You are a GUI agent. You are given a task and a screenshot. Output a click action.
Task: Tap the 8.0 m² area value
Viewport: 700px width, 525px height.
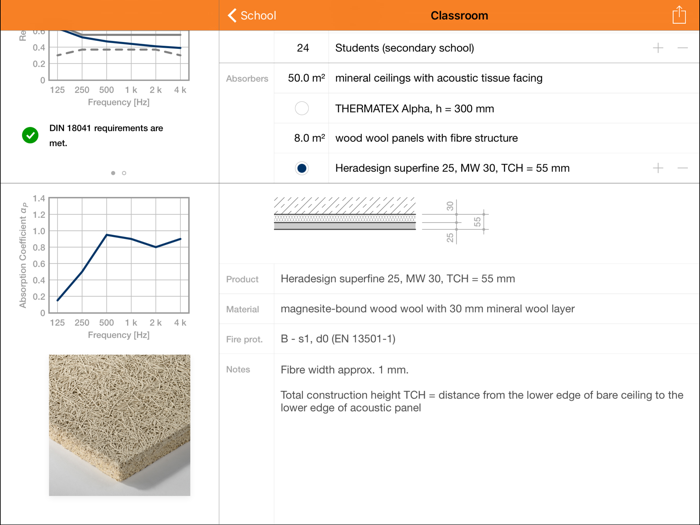coord(309,138)
